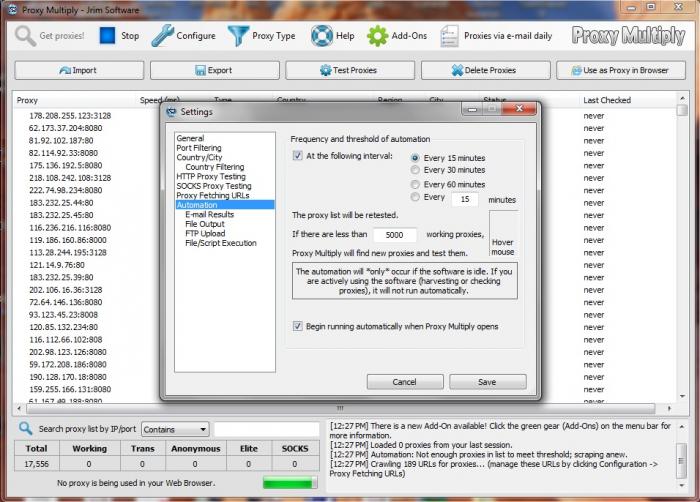Screen dimensions: 700x502
Task: Select proxy 62.173.37.204:8080
Action: (66, 128)
